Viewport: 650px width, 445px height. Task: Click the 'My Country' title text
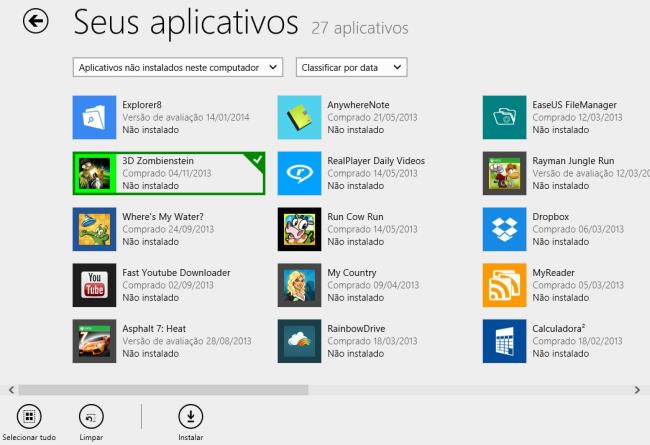(x=352, y=273)
